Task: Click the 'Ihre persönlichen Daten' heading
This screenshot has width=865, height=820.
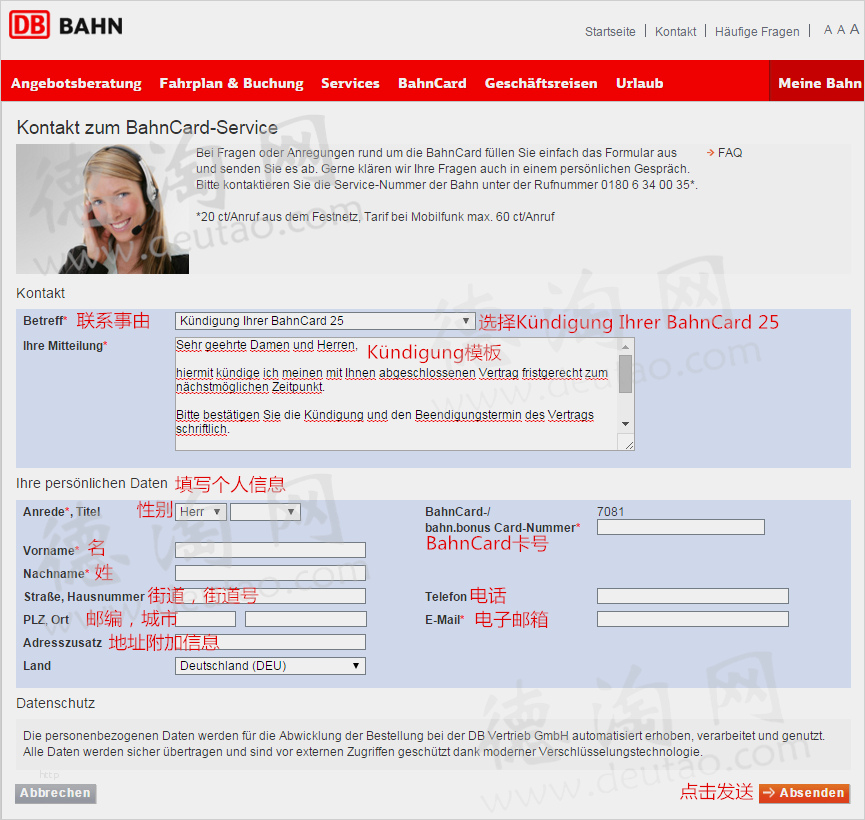Action: 92,483
